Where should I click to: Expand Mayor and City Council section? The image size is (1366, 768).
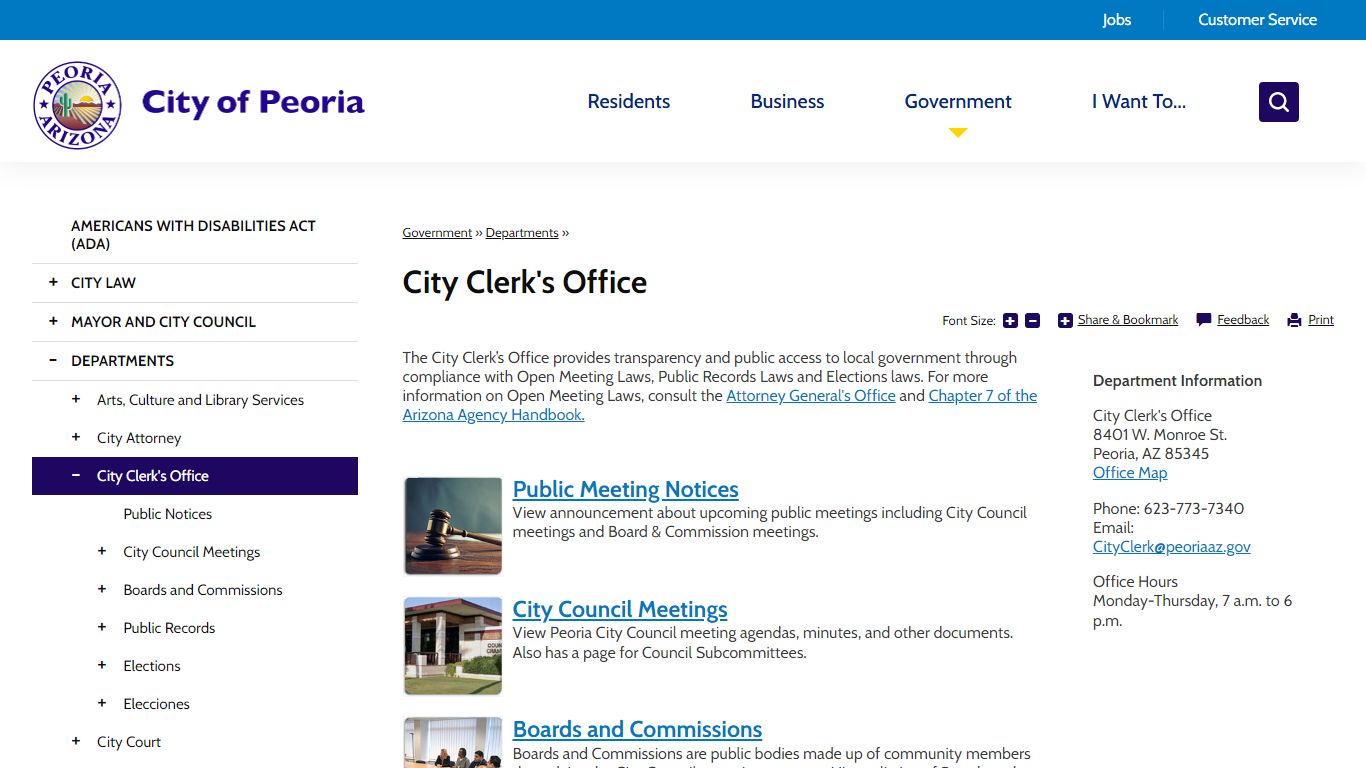[53, 322]
